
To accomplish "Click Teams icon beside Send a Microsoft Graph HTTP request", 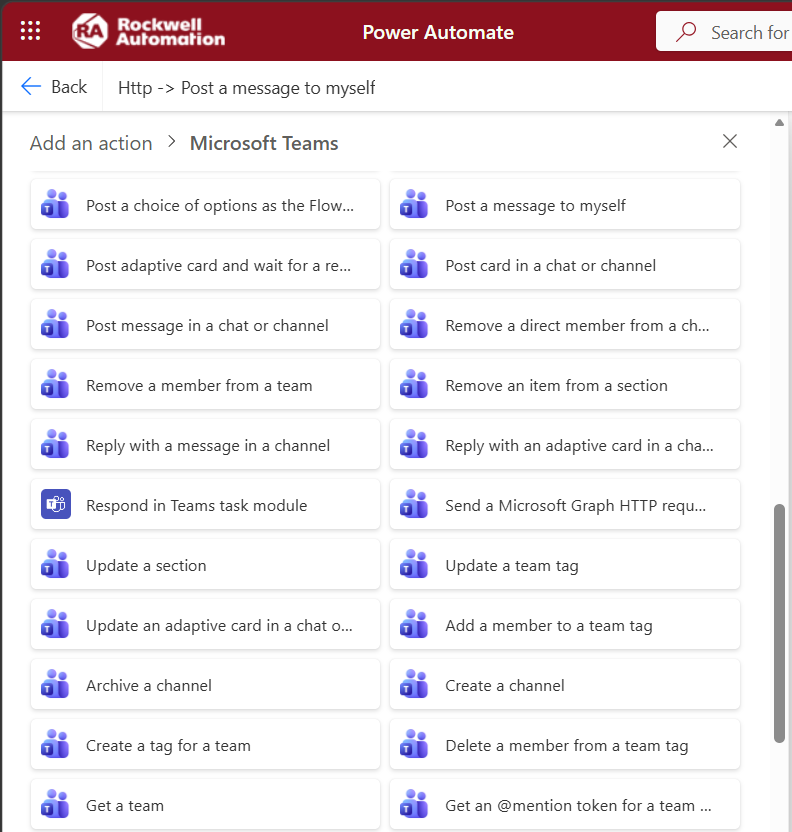I will click(x=414, y=504).
